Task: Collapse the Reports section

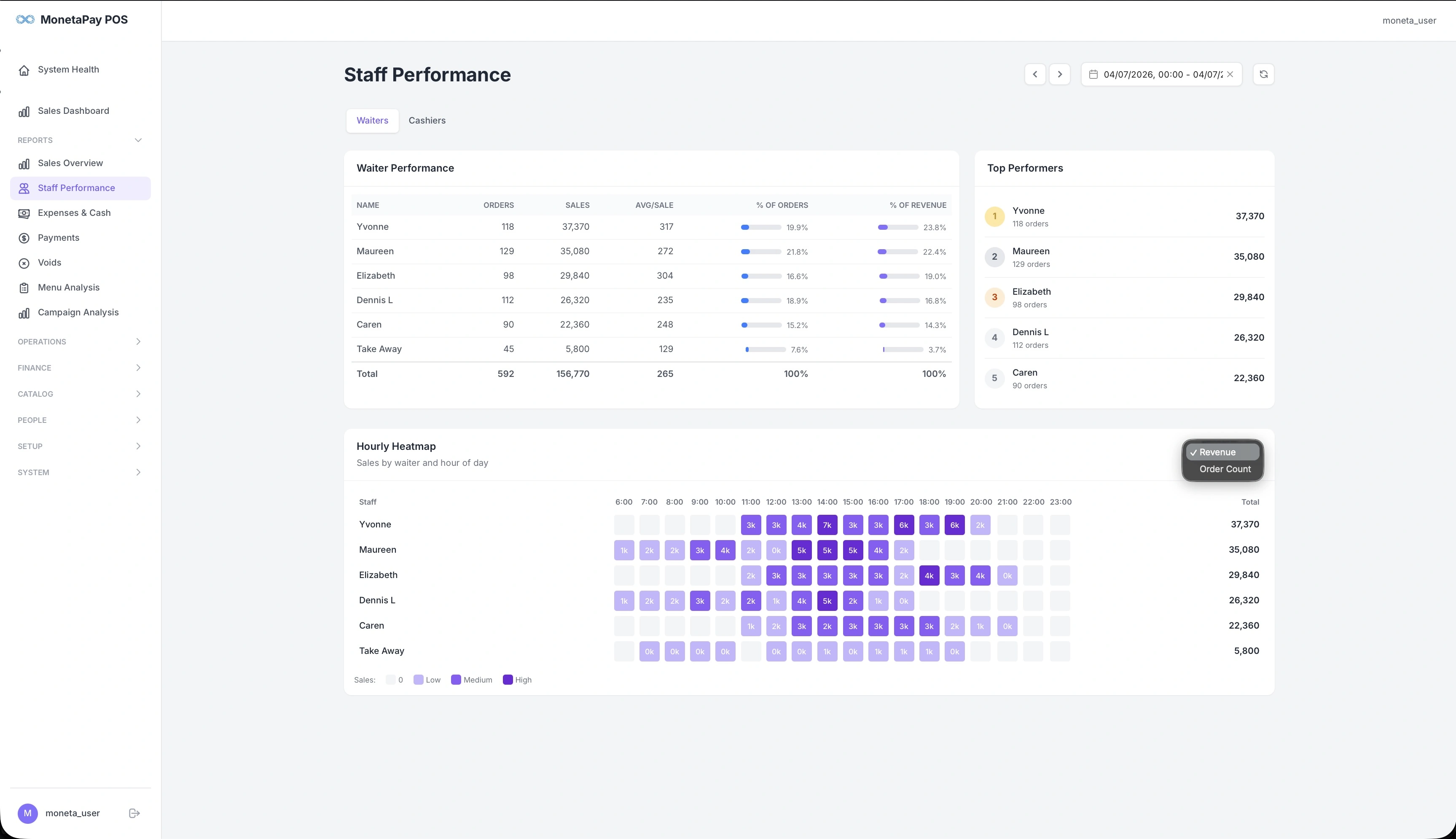Action: coord(138,140)
